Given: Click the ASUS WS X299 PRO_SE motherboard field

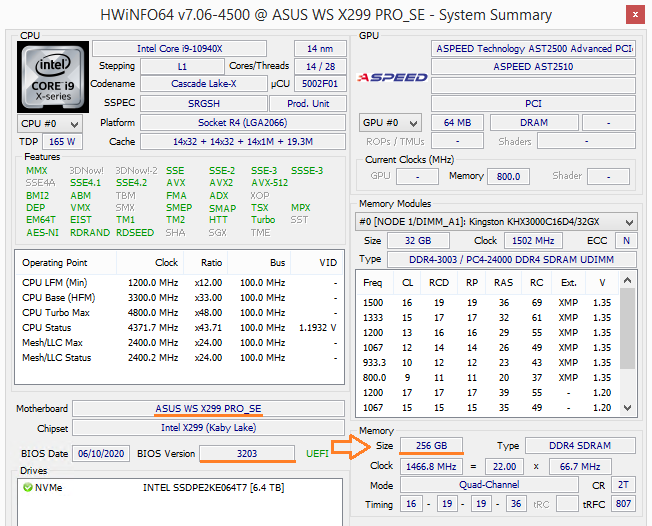Looking at the screenshot, I should coord(208,409).
